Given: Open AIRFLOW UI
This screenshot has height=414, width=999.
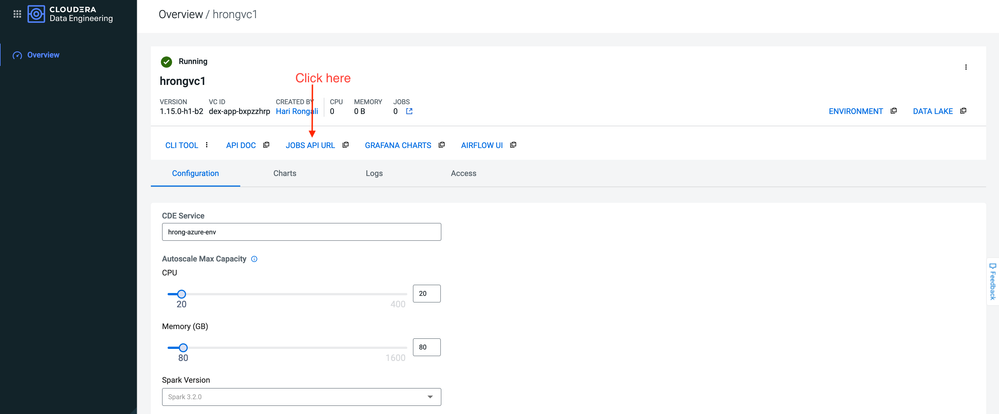Looking at the screenshot, I should point(482,145).
